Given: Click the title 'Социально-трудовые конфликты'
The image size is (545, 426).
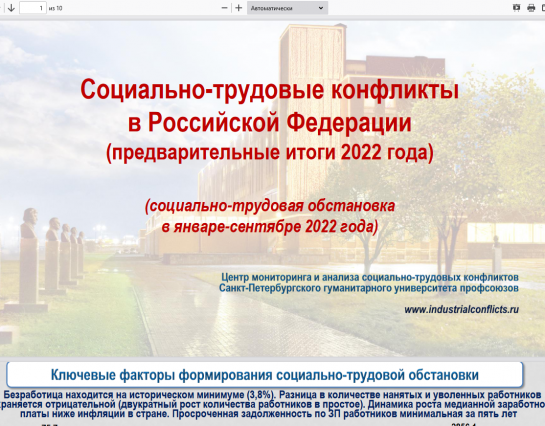Looking at the screenshot, I should click(x=269, y=90).
